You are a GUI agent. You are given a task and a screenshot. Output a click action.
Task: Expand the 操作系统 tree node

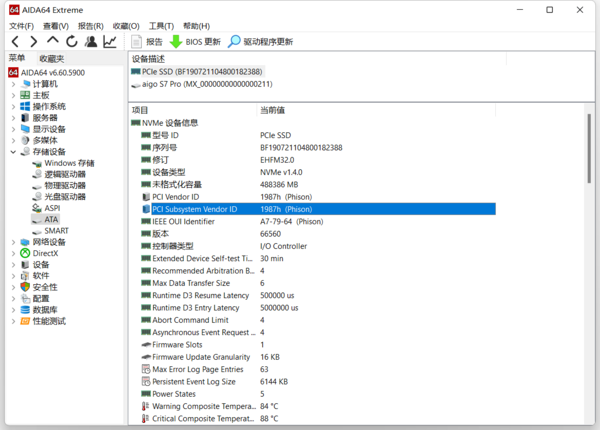tap(13, 106)
